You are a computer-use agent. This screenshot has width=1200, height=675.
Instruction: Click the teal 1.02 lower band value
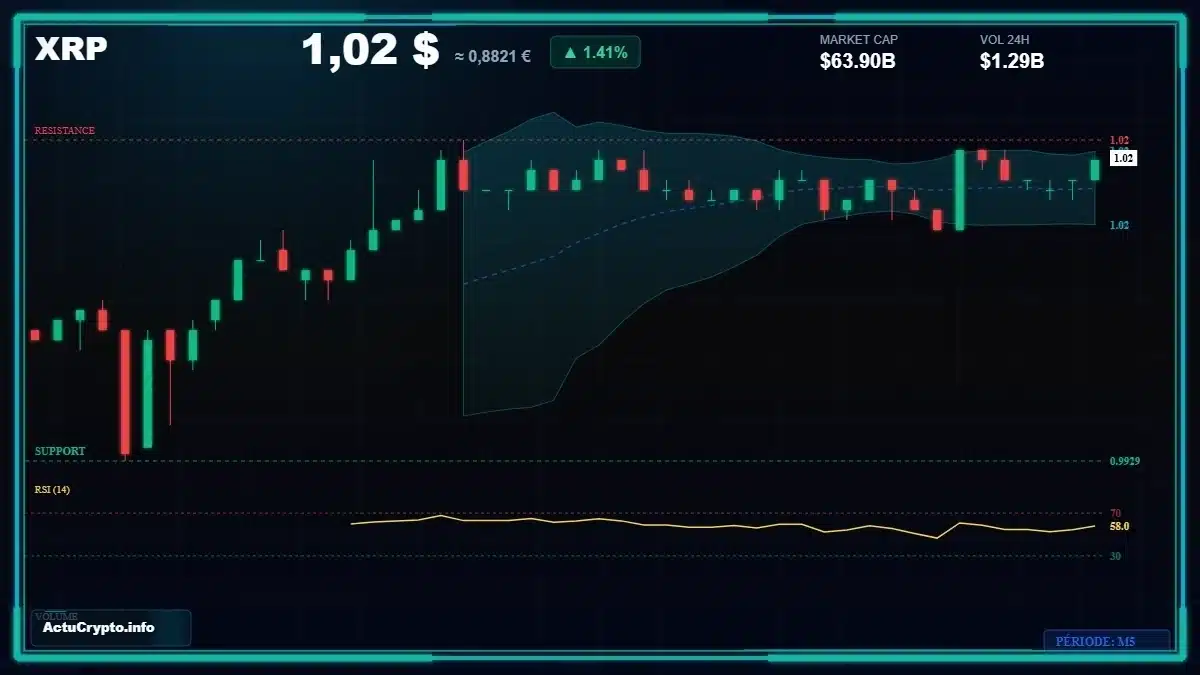pyautogui.click(x=1119, y=225)
